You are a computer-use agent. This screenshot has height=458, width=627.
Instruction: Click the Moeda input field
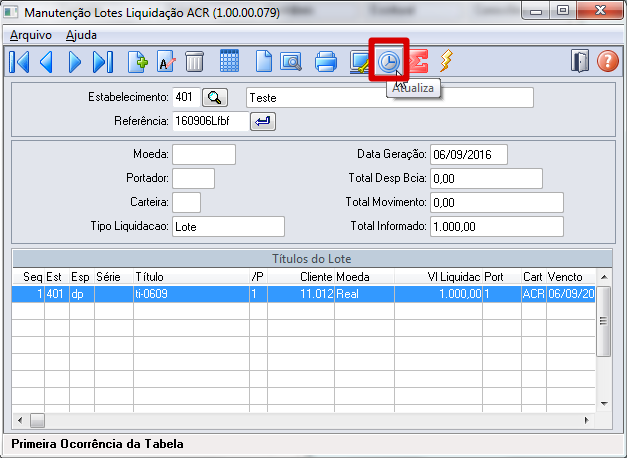tap(204, 154)
